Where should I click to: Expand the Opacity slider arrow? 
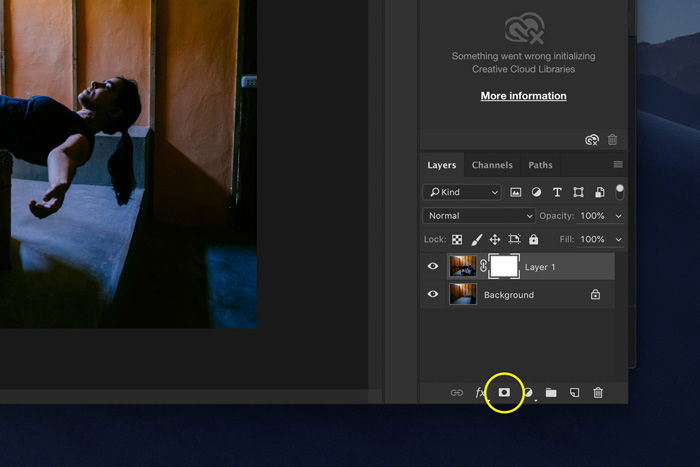click(x=619, y=216)
